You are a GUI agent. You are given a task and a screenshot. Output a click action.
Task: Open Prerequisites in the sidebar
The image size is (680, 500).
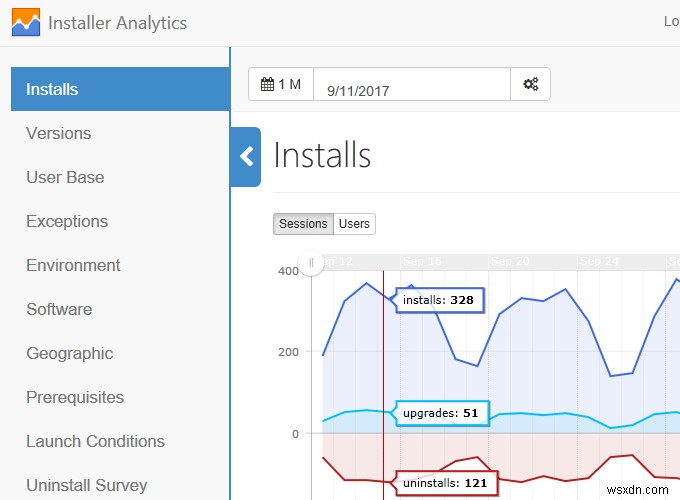tap(75, 397)
